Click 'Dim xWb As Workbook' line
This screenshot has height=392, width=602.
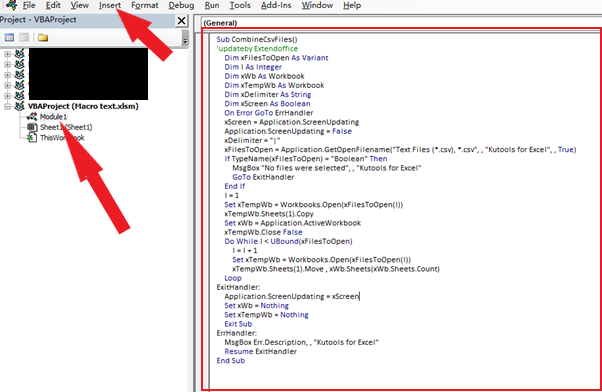[265, 76]
